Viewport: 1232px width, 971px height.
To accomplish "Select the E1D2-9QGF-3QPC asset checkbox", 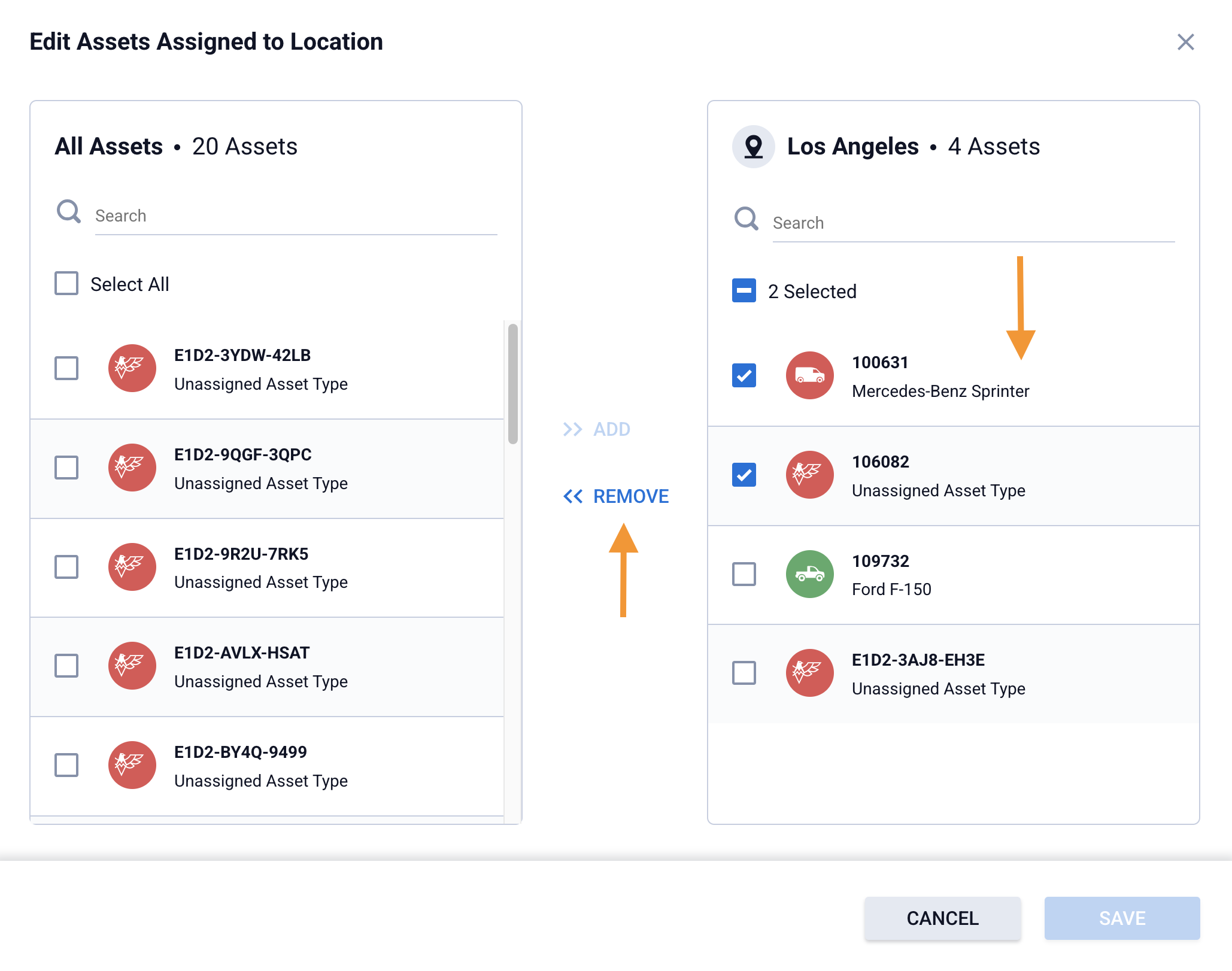I will (66, 468).
